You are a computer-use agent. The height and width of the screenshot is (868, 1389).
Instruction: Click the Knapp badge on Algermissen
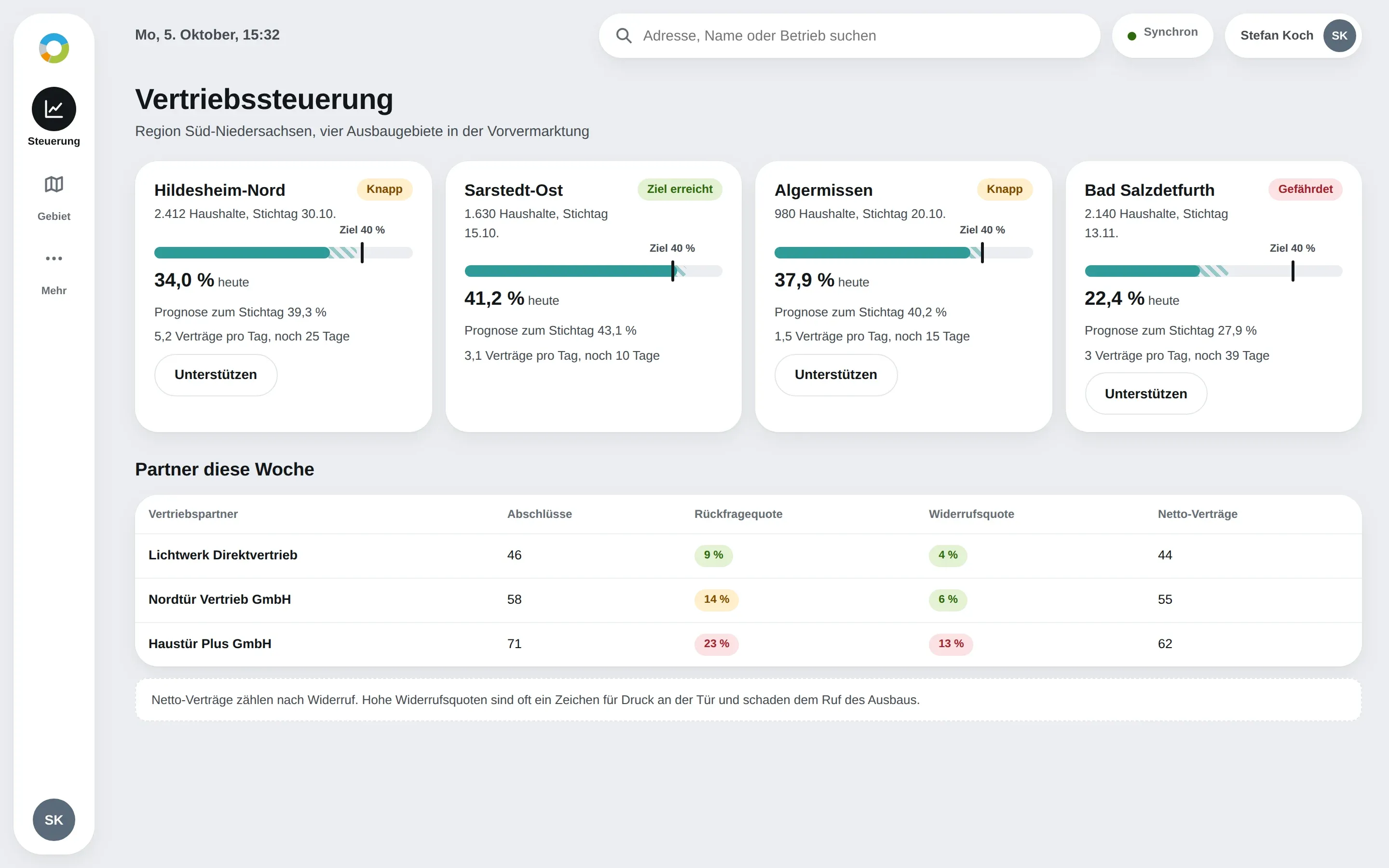1005,190
